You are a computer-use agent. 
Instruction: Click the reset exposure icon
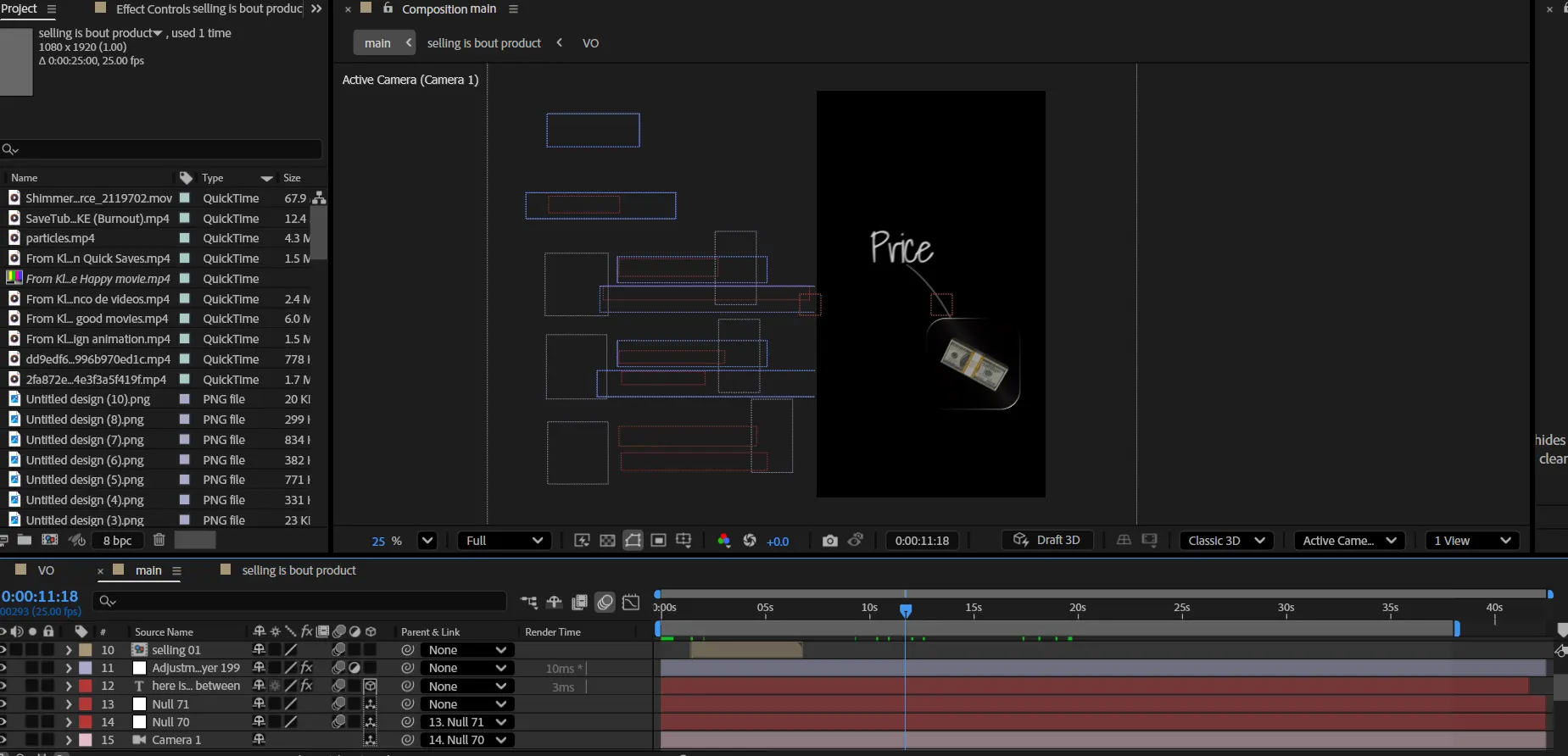pos(750,541)
